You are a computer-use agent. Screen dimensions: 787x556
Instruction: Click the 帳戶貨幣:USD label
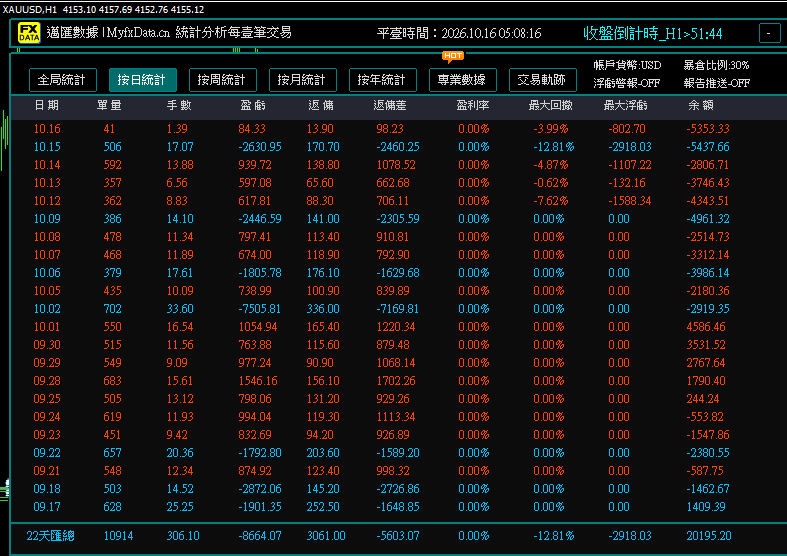[627, 65]
